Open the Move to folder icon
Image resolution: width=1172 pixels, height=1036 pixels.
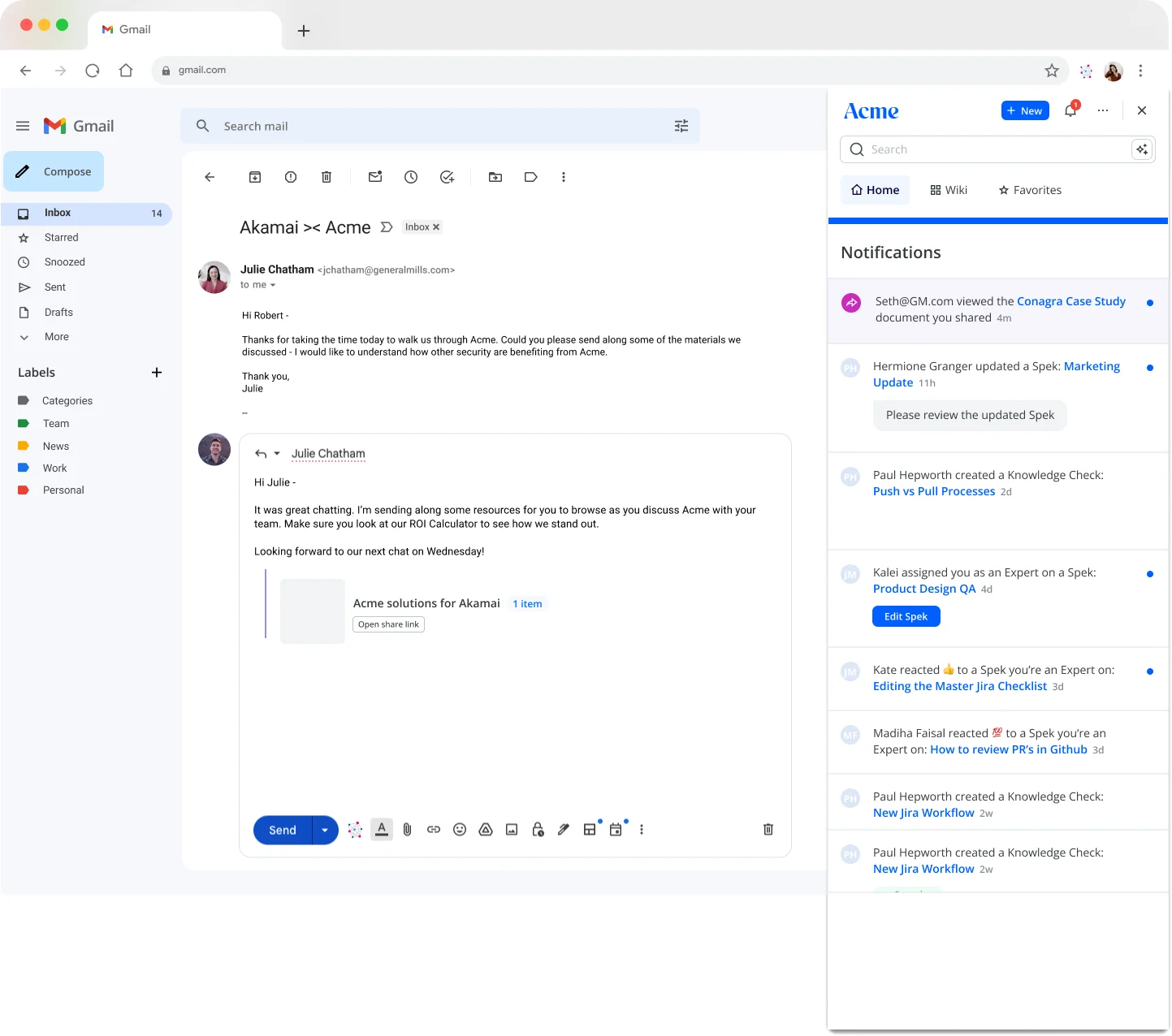coord(495,177)
